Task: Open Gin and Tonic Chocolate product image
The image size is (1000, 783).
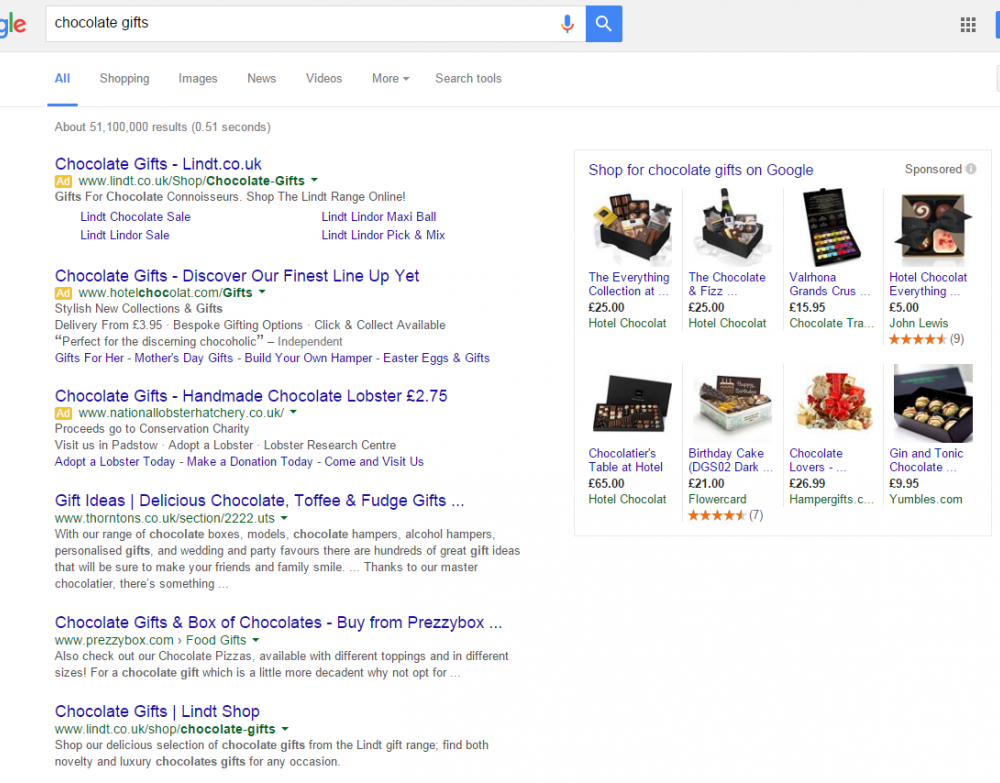Action: pos(932,404)
